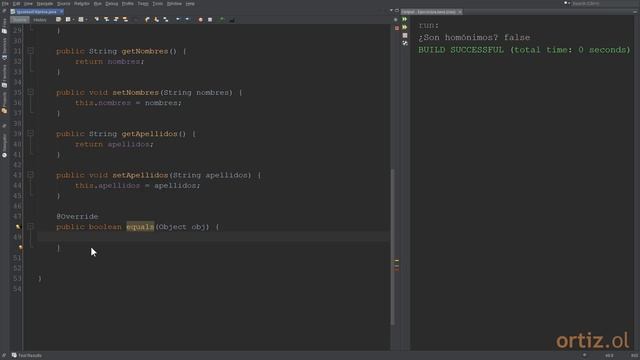Close the Output run tab
The image size is (640, 360).
[460, 12]
